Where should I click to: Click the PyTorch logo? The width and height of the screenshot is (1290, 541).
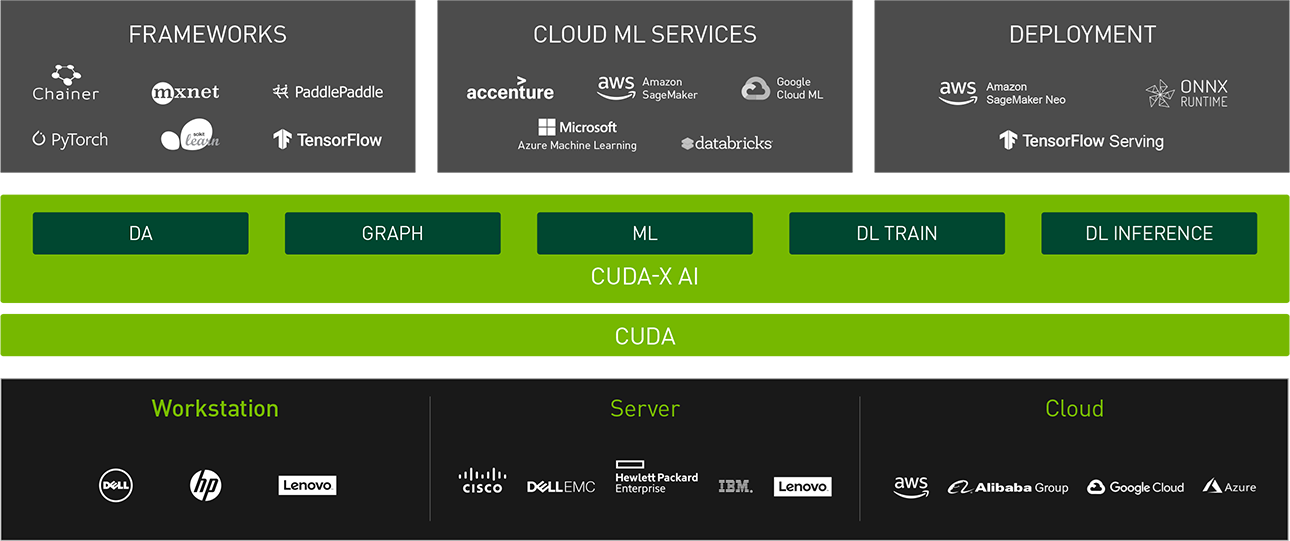tap(70, 140)
